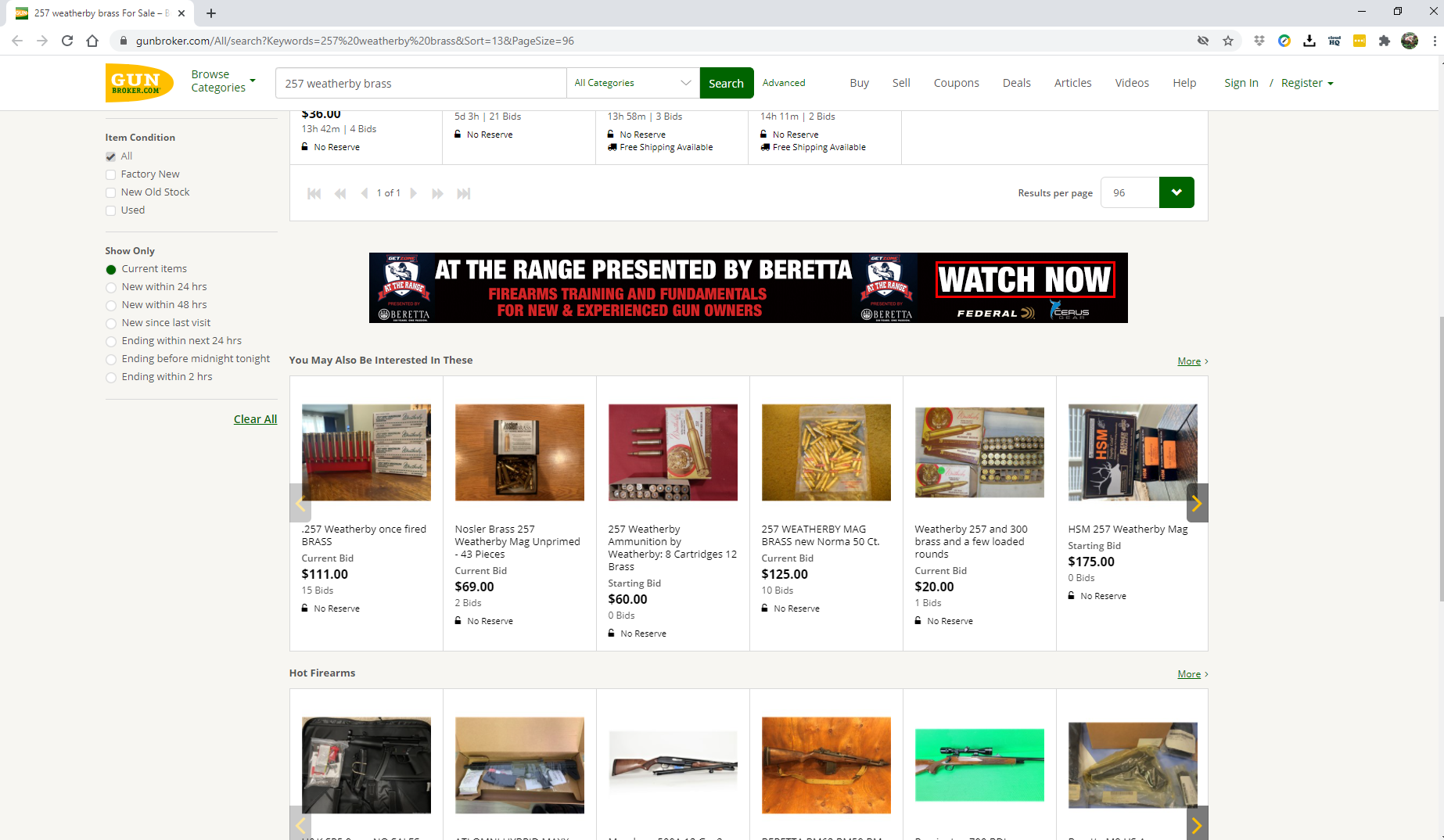1444x840 pixels.
Task: Click the green Search button
Action: pos(726,83)
